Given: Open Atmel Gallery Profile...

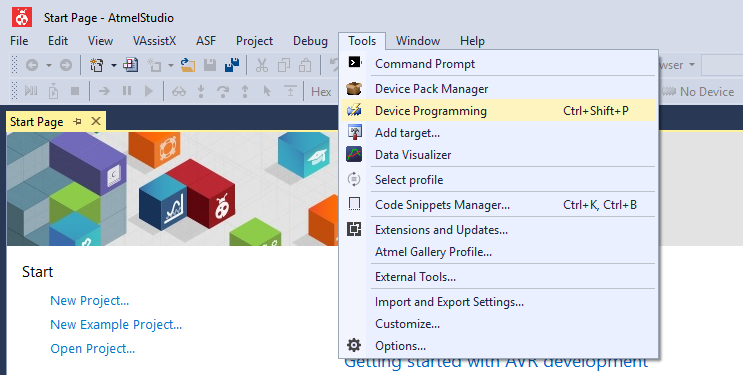Looking at the screenshot, I should tap(498, 252).
